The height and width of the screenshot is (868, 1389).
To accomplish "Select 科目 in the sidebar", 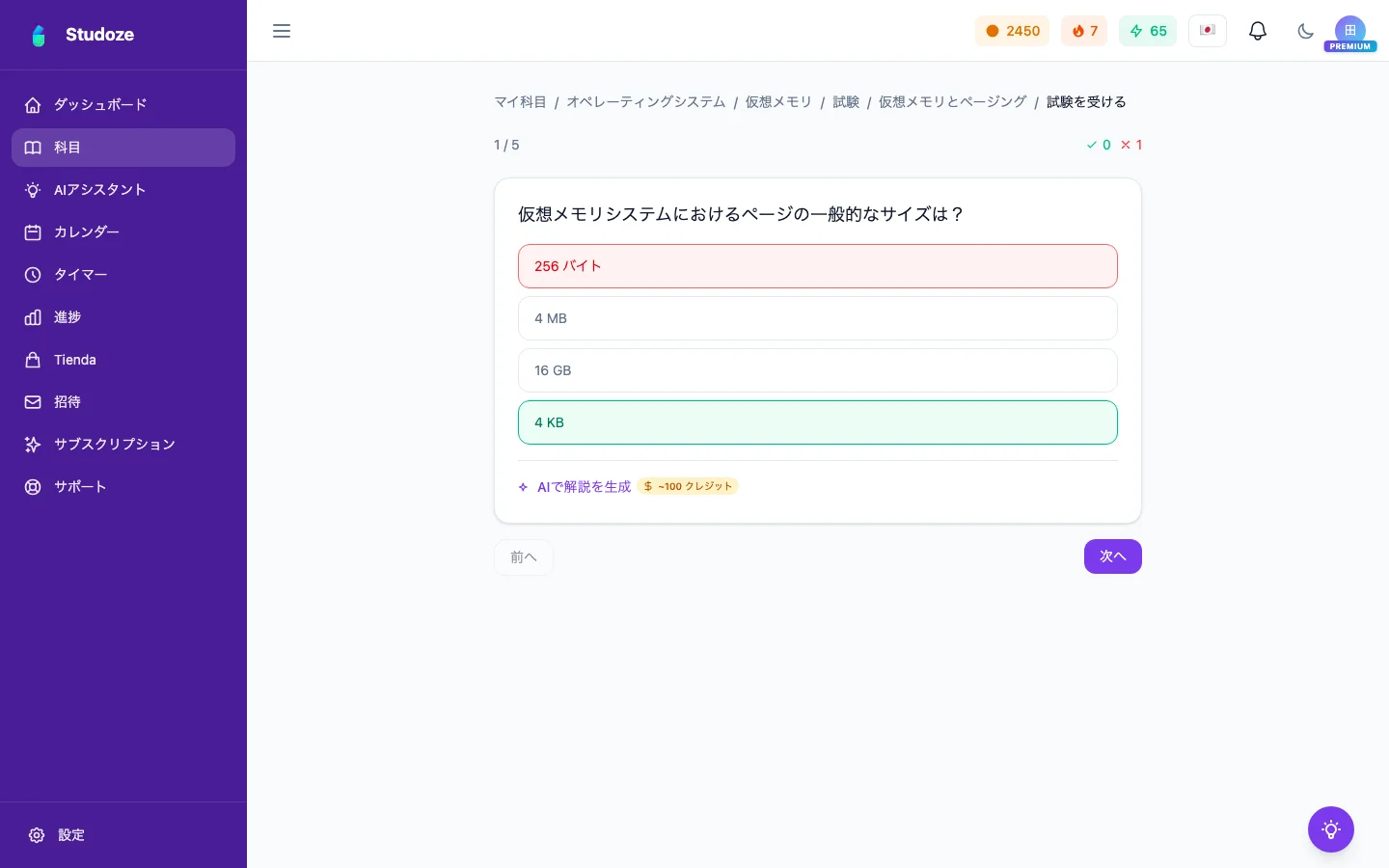I will (x=123, y=148).
